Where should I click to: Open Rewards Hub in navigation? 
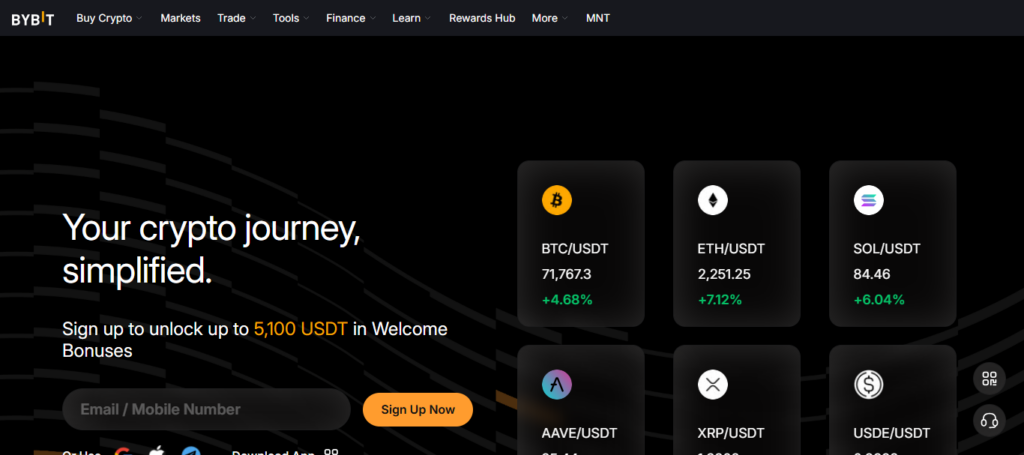pyautogui.click(x=482, y=18)
